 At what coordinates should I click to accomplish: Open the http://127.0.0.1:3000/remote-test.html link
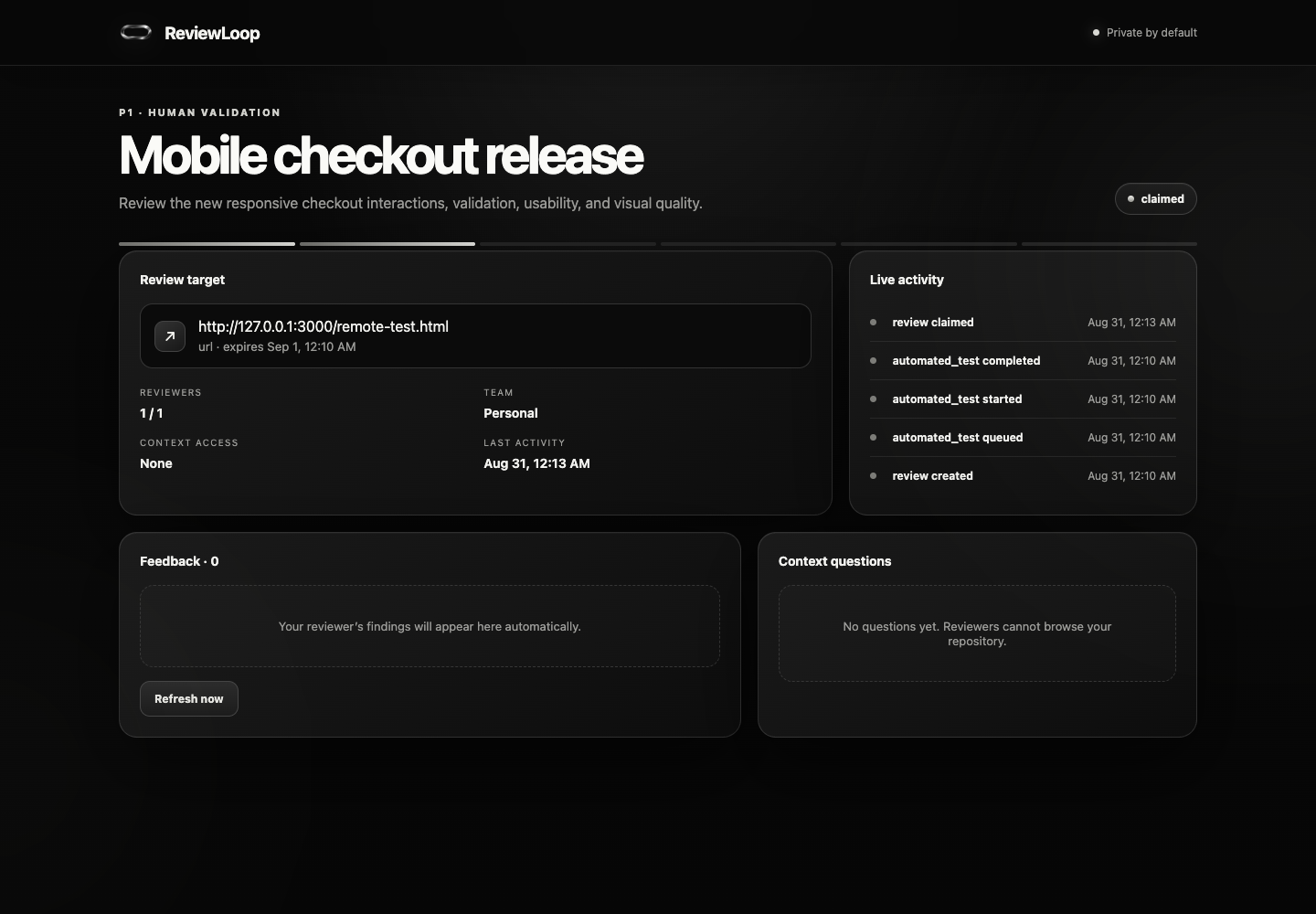(x=324, y=326)
